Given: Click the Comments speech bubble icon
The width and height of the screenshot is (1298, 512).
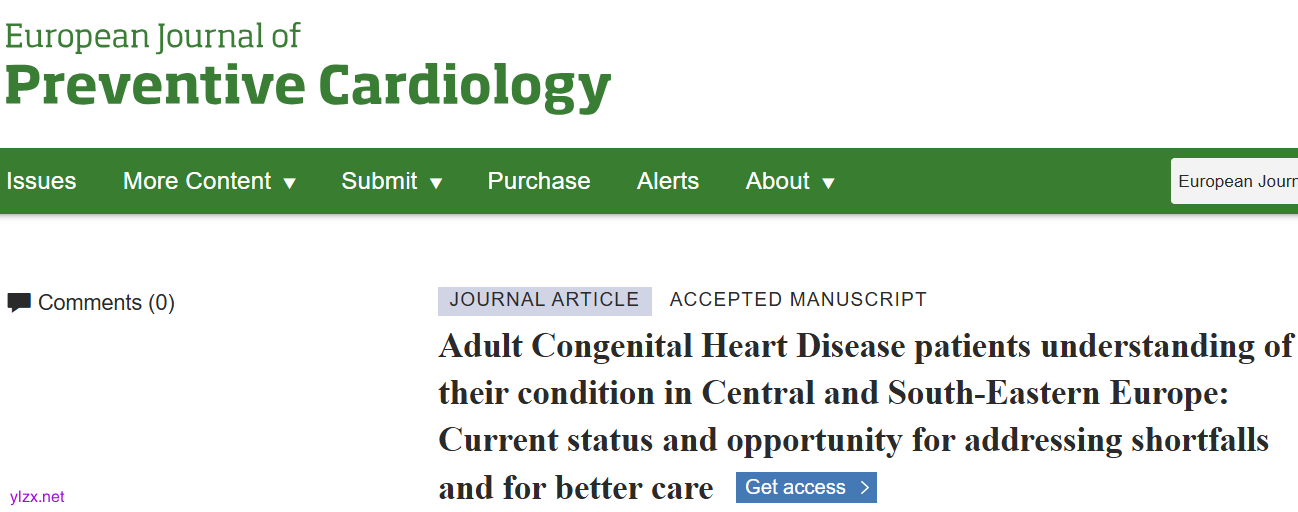Looking at the screenshot, I should pos(19,303).
